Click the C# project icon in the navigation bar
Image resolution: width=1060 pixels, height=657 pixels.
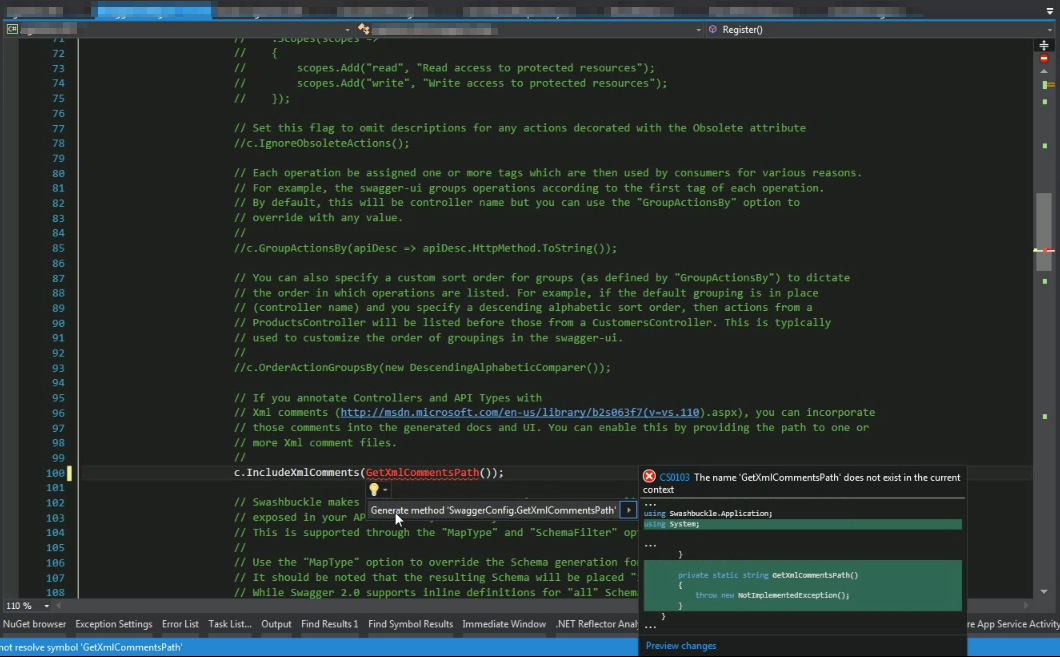[12, 29]
